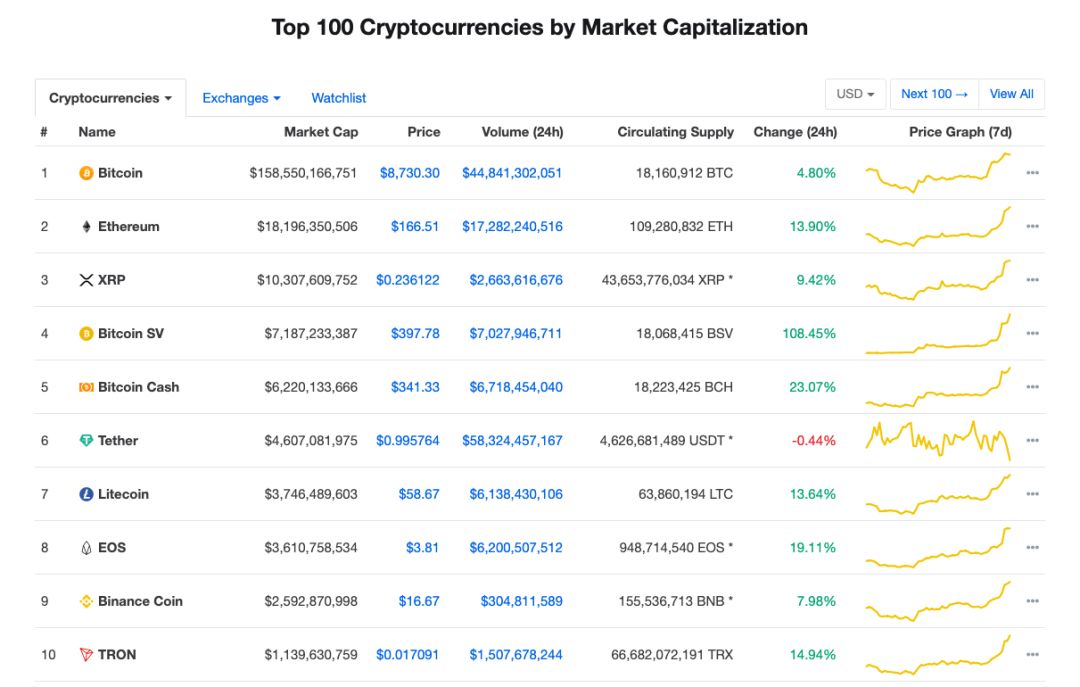Click the Bitcoin coin logo icon
This screenshot has height=687, width=1080.
point(86,173)
